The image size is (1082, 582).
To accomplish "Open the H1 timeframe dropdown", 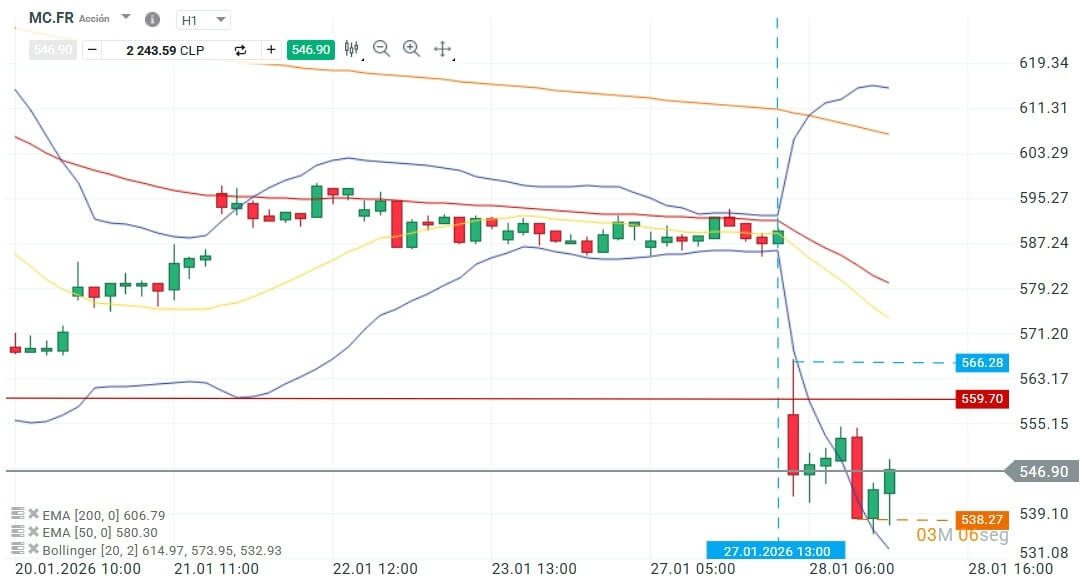I will (x=203, y=19).
